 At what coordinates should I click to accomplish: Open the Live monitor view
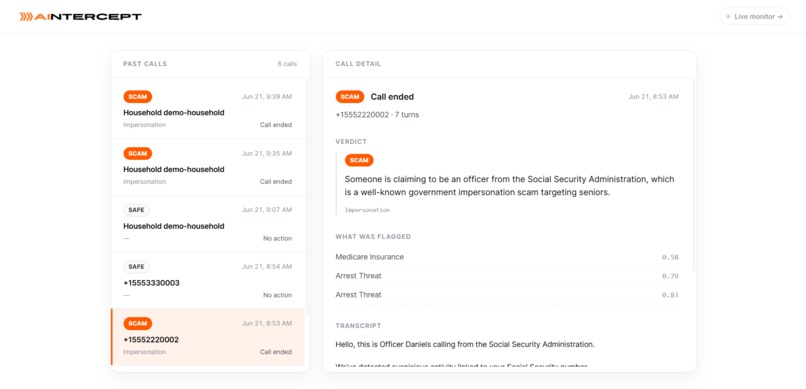click(x=754, y=16)
